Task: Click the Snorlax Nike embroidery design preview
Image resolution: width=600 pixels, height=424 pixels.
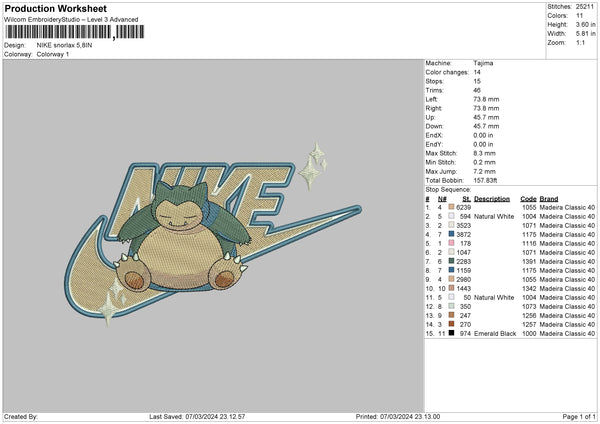Action: click(x=213, y=234)
